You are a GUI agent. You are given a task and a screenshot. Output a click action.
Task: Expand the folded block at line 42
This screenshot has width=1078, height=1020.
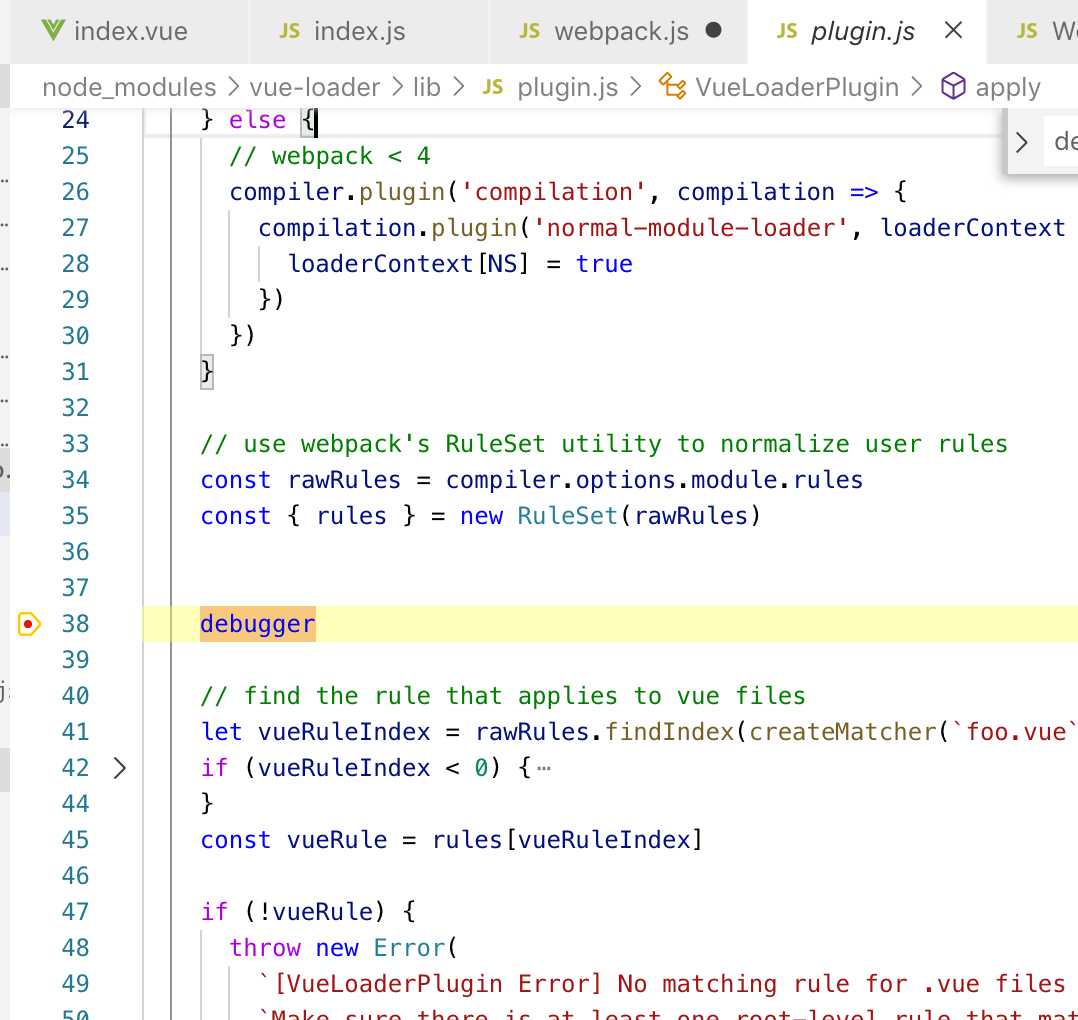pyautogui.click(x=120, y=768)
